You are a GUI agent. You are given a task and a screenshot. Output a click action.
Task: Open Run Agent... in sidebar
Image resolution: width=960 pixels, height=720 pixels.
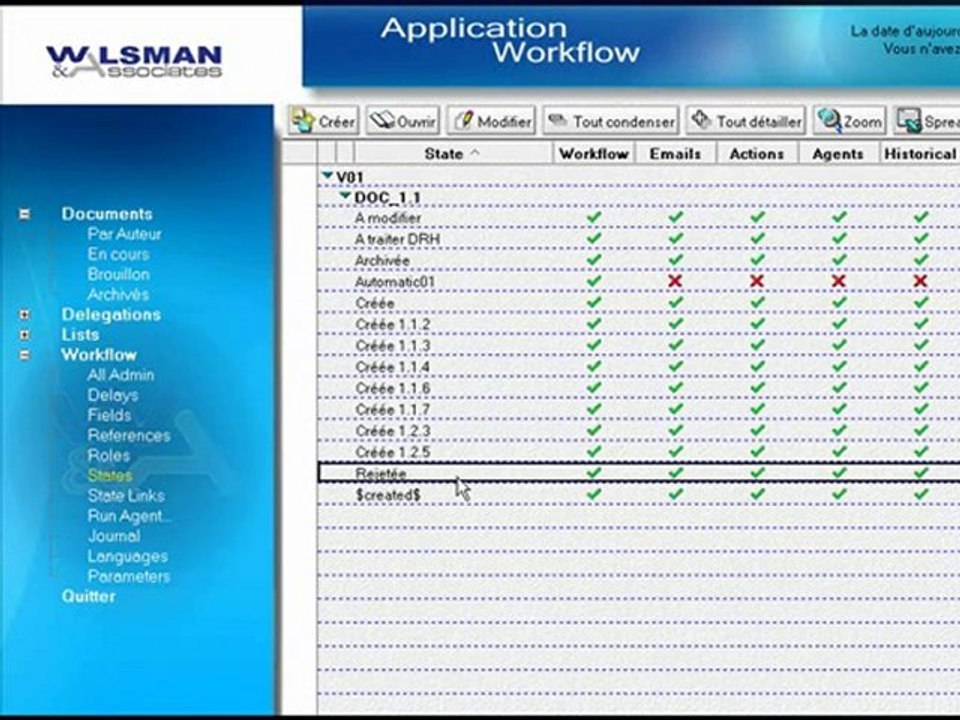pyautogui.click(x=129, y=516)
